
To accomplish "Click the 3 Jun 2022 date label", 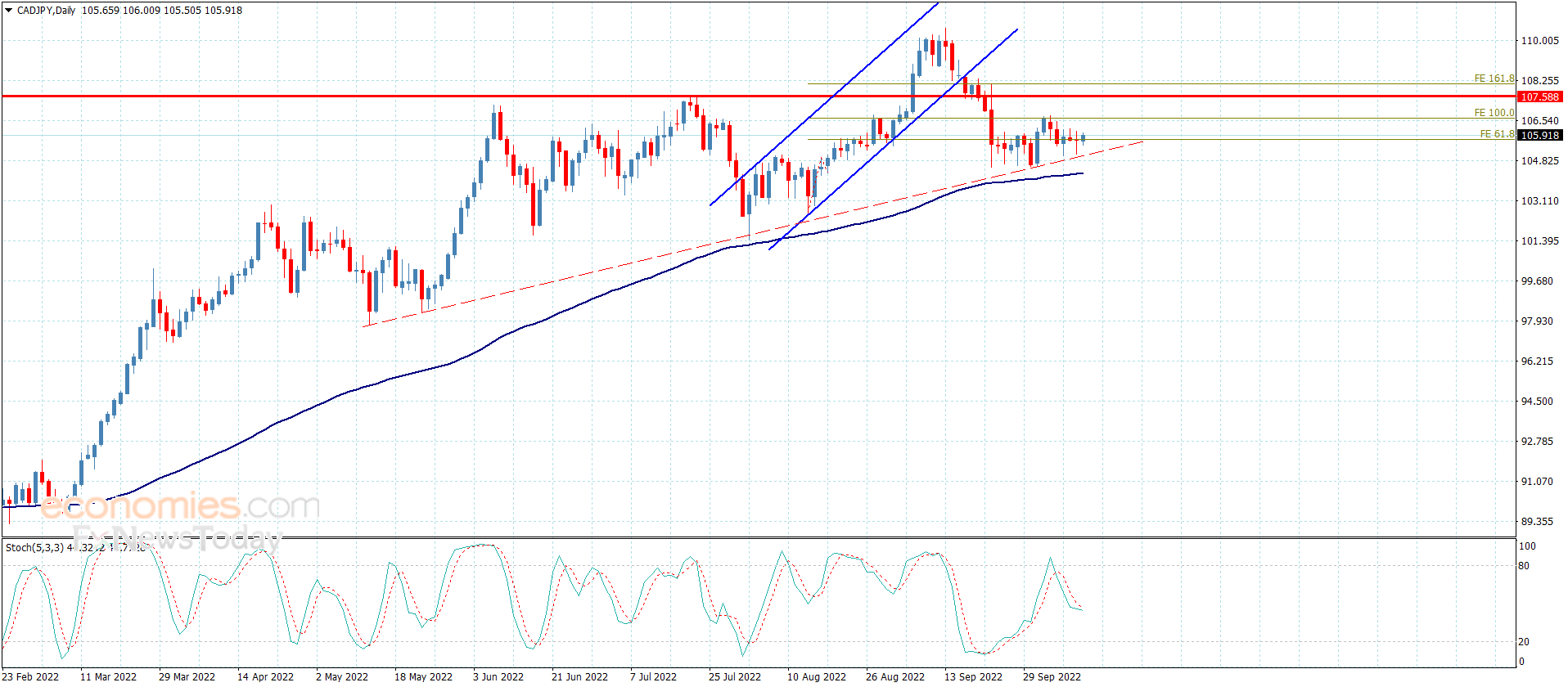I will (498, 676).
